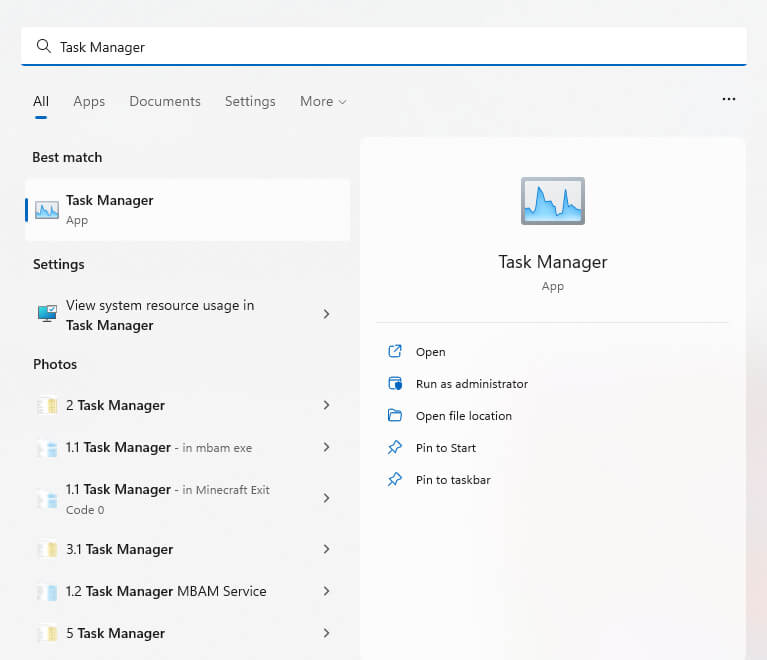This screenshot has height=660, width=767.
Task: Expand the More filter dropdown
Action: tap(323, 101)
